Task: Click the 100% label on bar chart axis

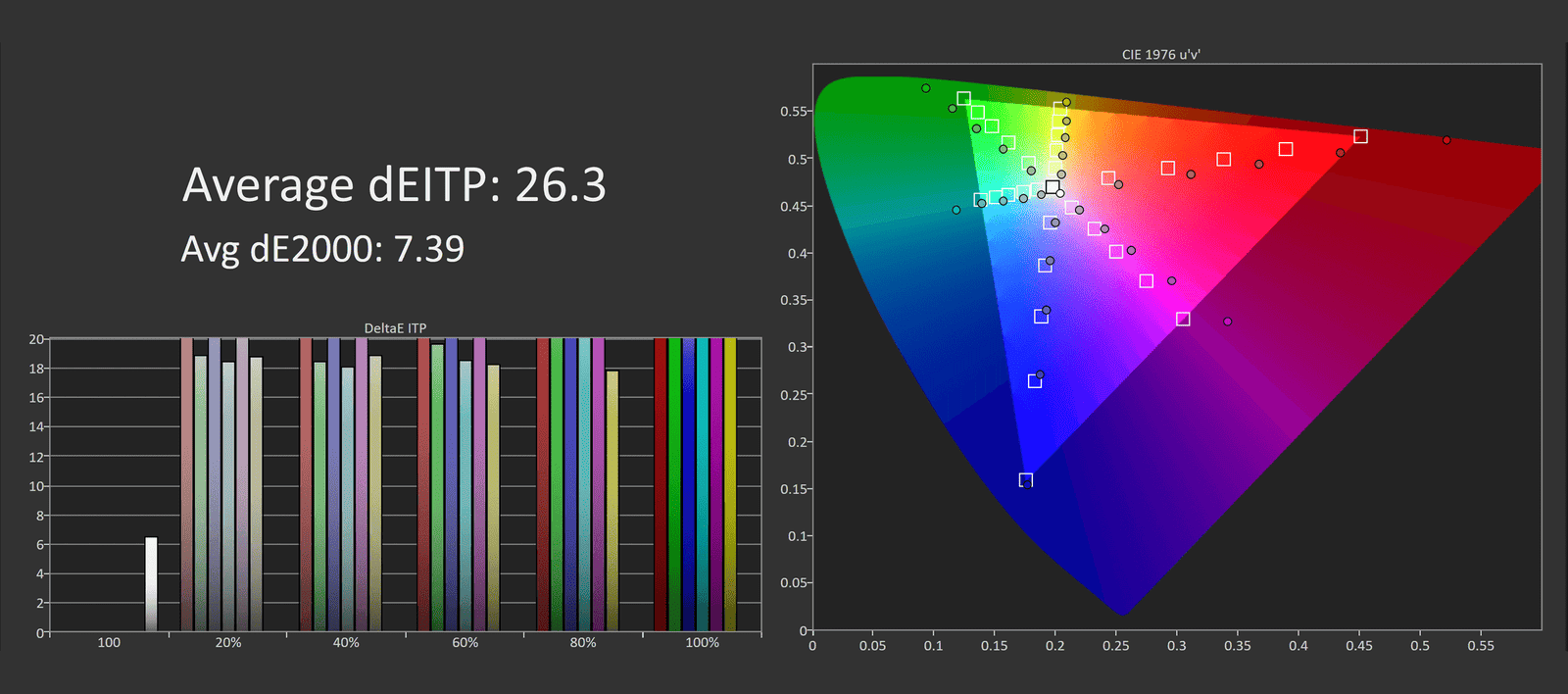Action: 702,643
